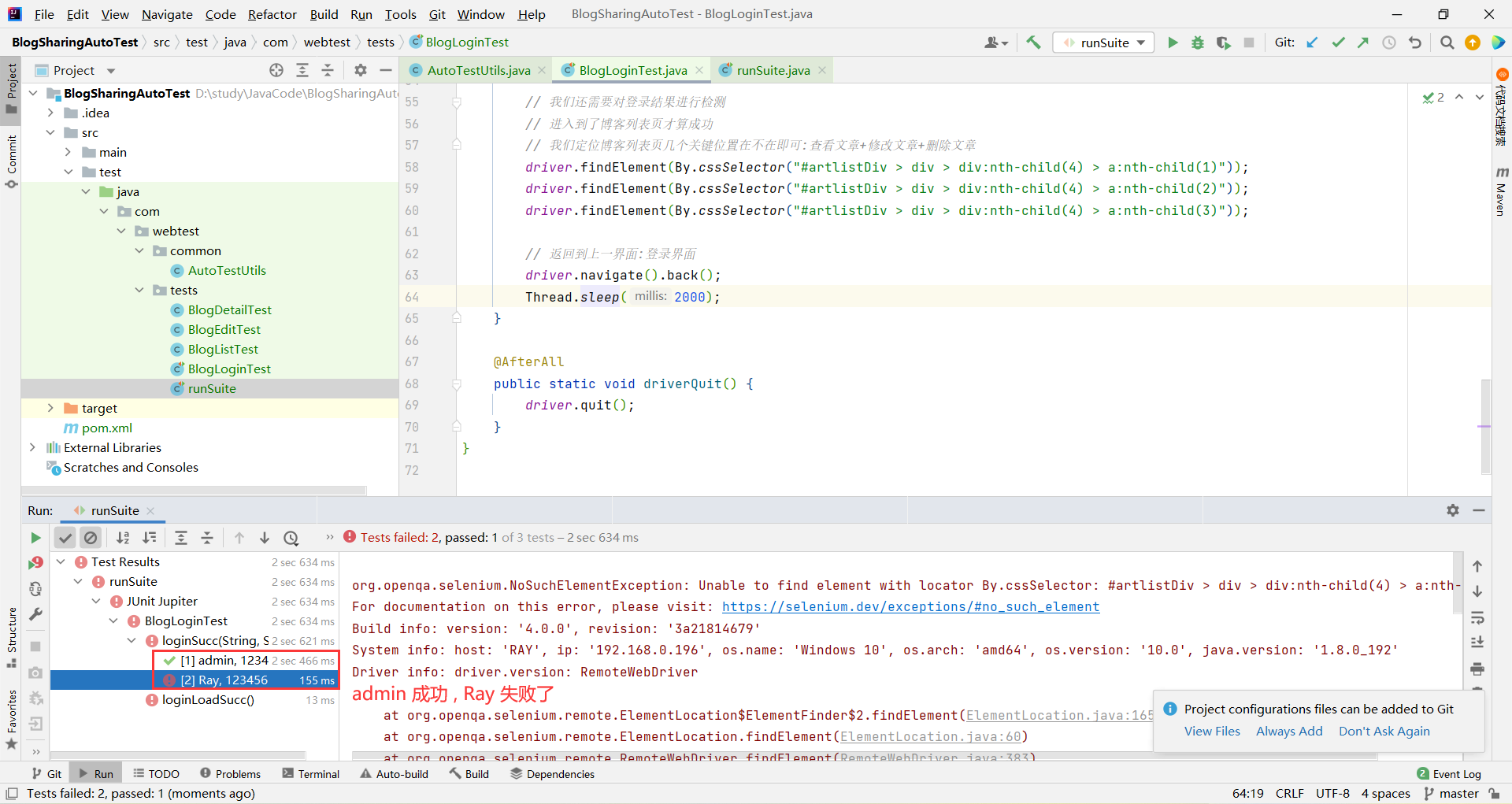Open the Refactor menu
This screenshot has width=1512, height=804.
tap(272, 14)
